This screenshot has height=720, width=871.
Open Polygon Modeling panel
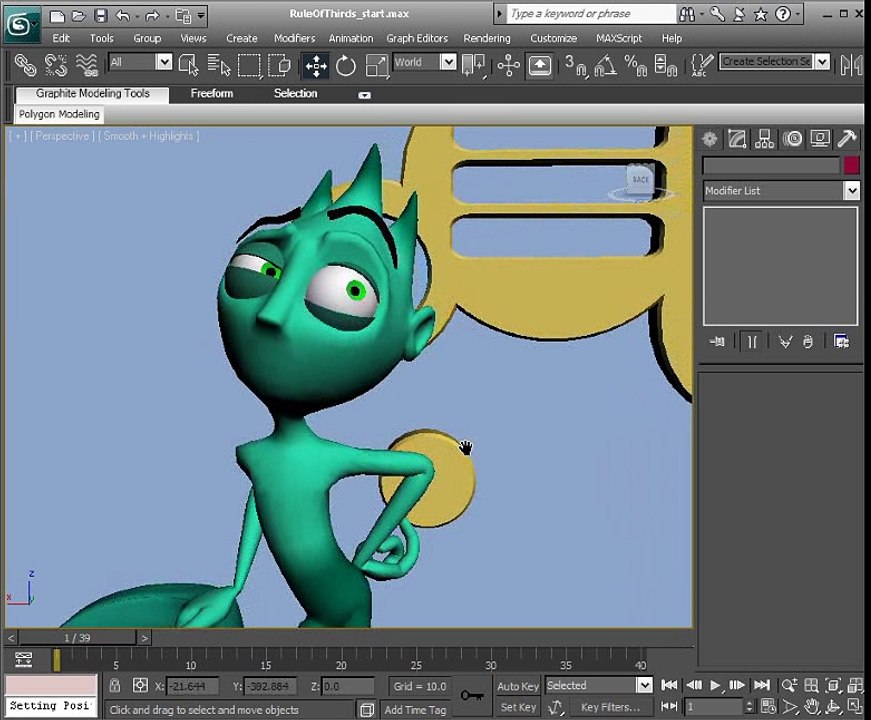[59, 114]
